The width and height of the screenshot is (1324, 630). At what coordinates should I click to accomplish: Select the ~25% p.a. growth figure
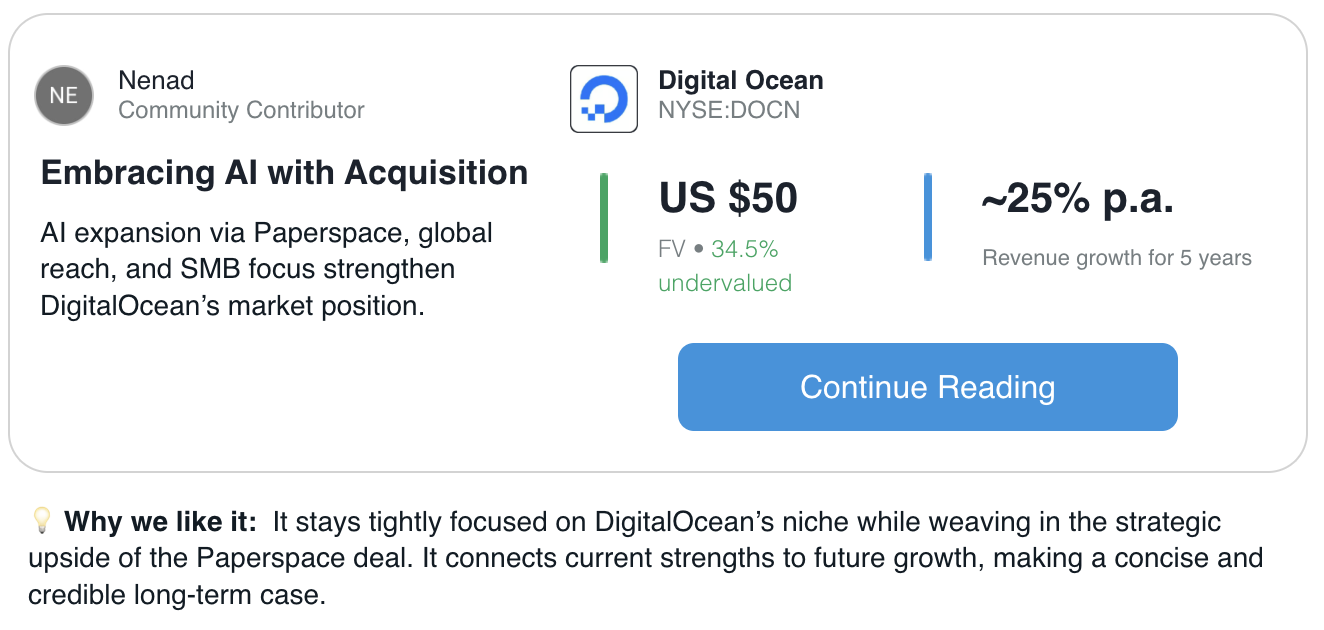pyautogui.click(x=1077, y=201)
